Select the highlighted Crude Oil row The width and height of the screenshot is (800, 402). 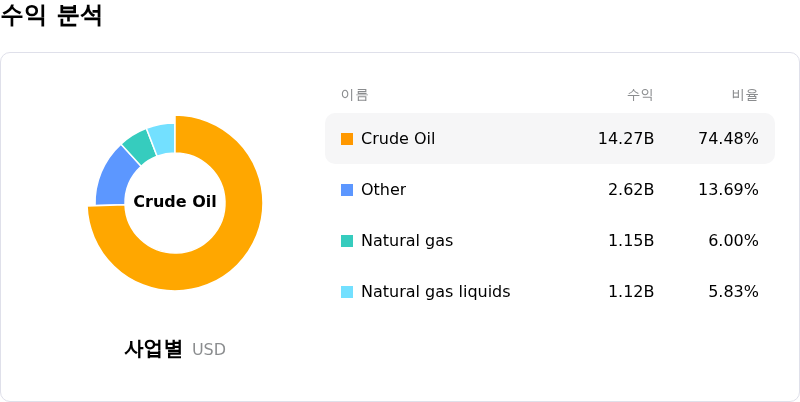pyautogui.click(x=550, y=139)
